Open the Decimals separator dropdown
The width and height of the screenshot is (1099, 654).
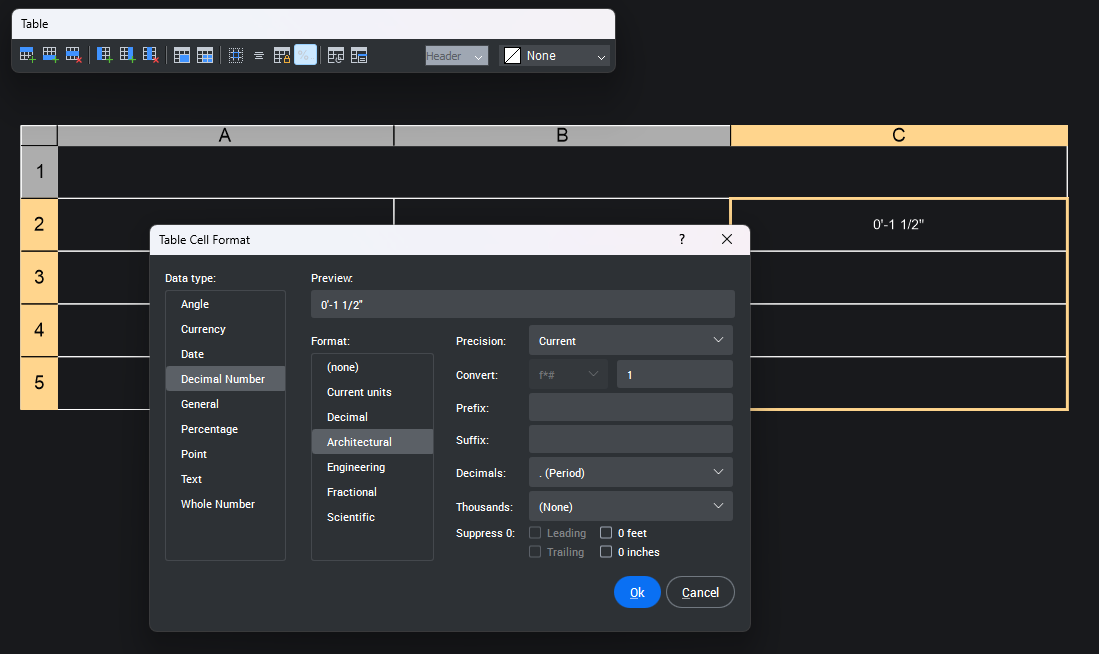click(630, 472)
